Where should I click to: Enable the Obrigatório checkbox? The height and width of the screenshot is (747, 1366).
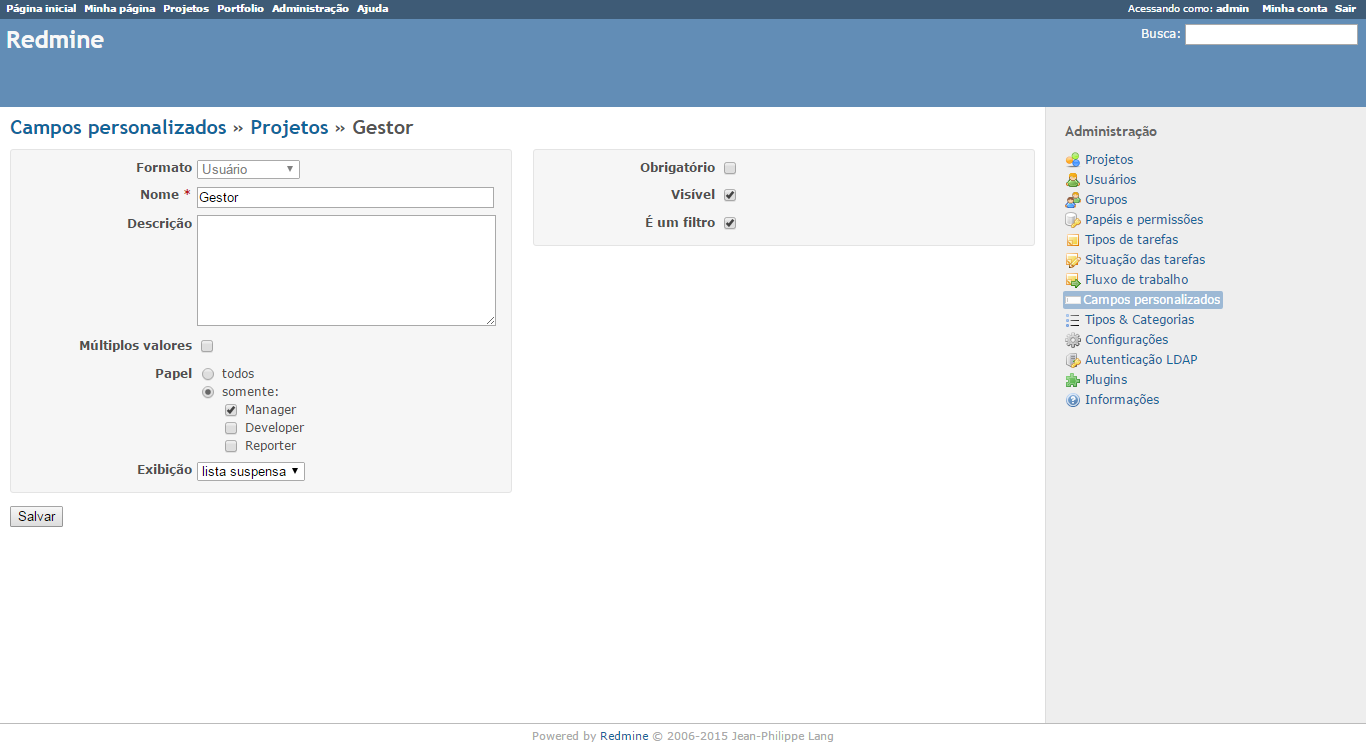pyautogui.click(x=730, y=168)
